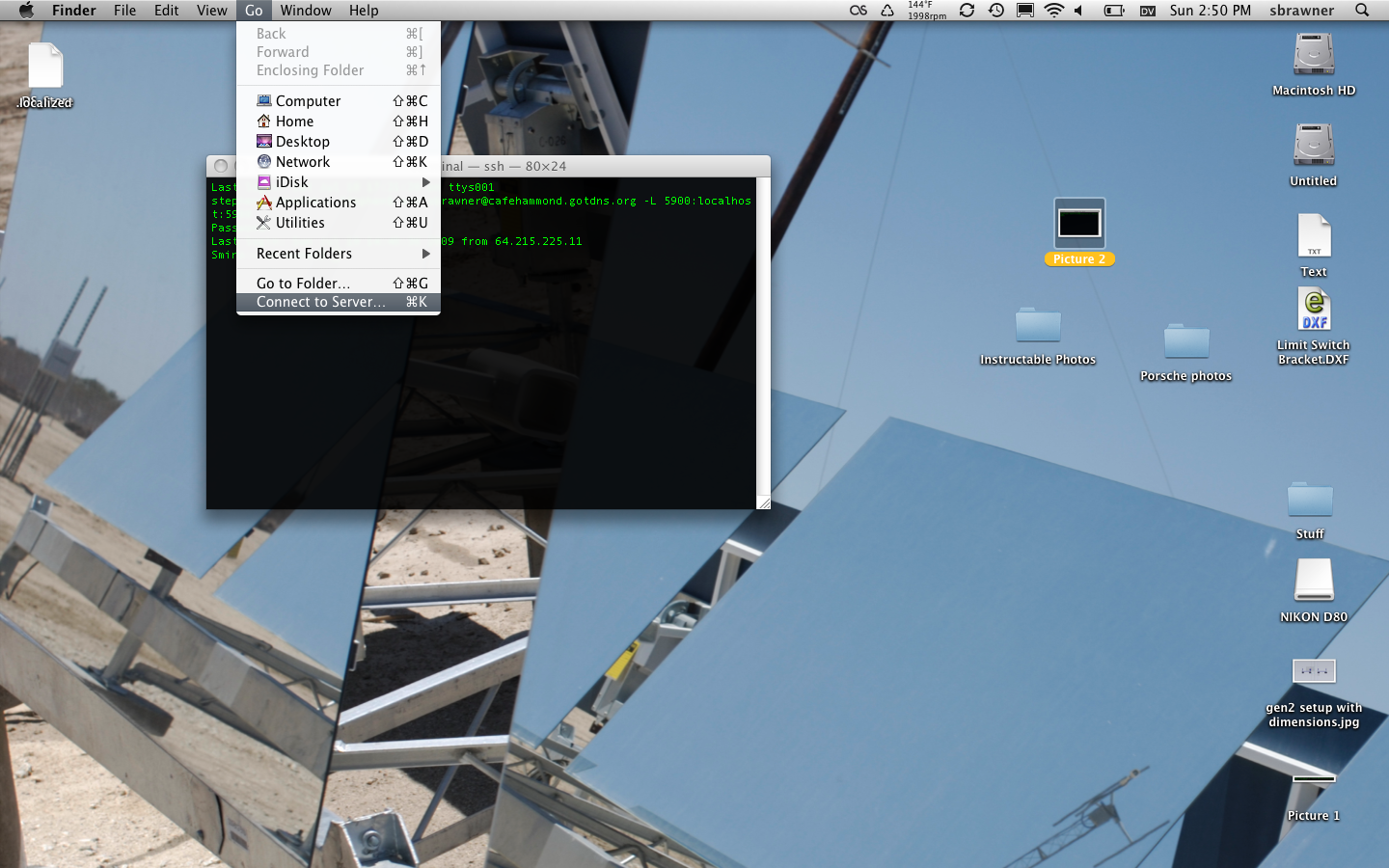
Task: Open the Edit menu
Action: click(166, 11)
